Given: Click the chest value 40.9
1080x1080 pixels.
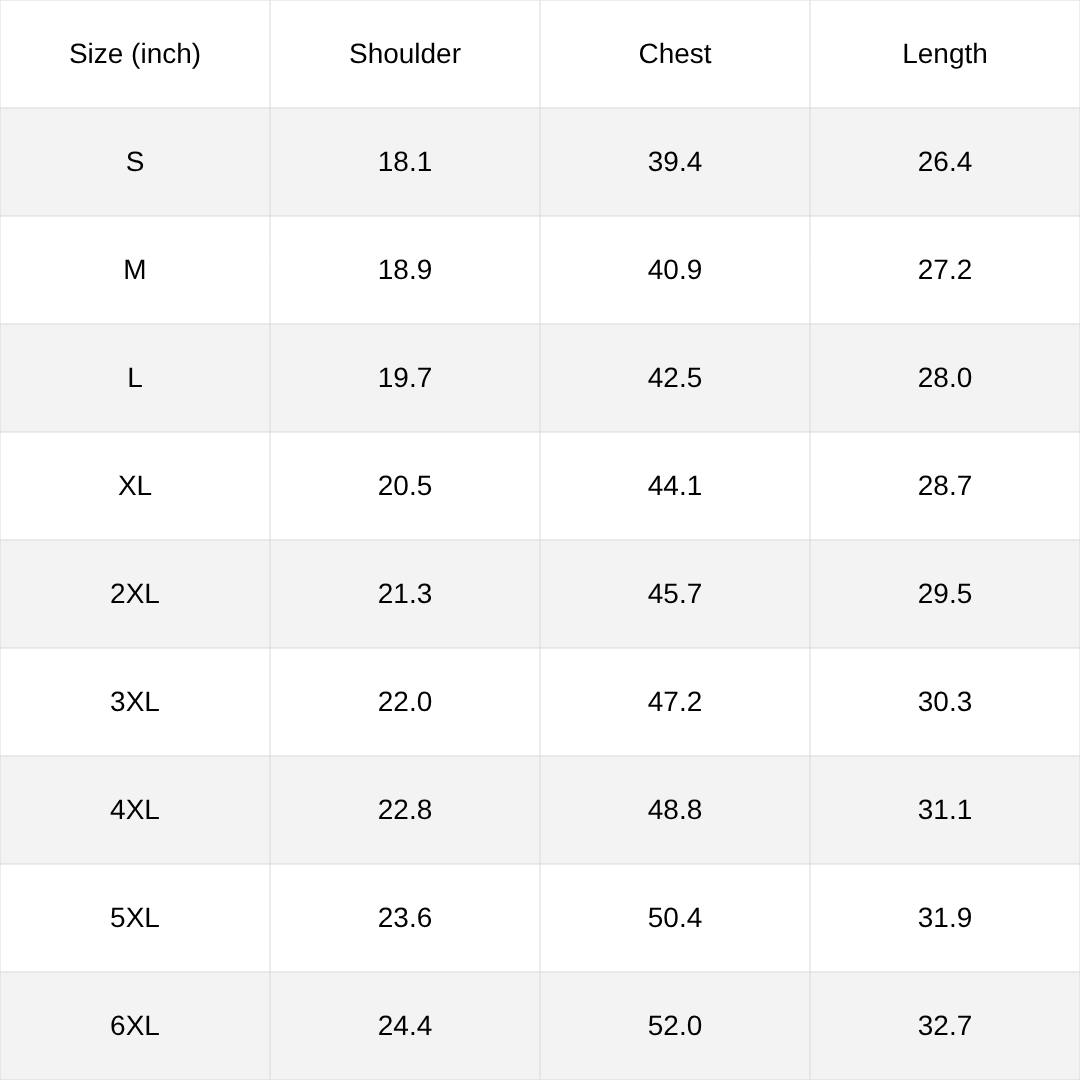Looking at the screenshot, I should pos(675,269).
